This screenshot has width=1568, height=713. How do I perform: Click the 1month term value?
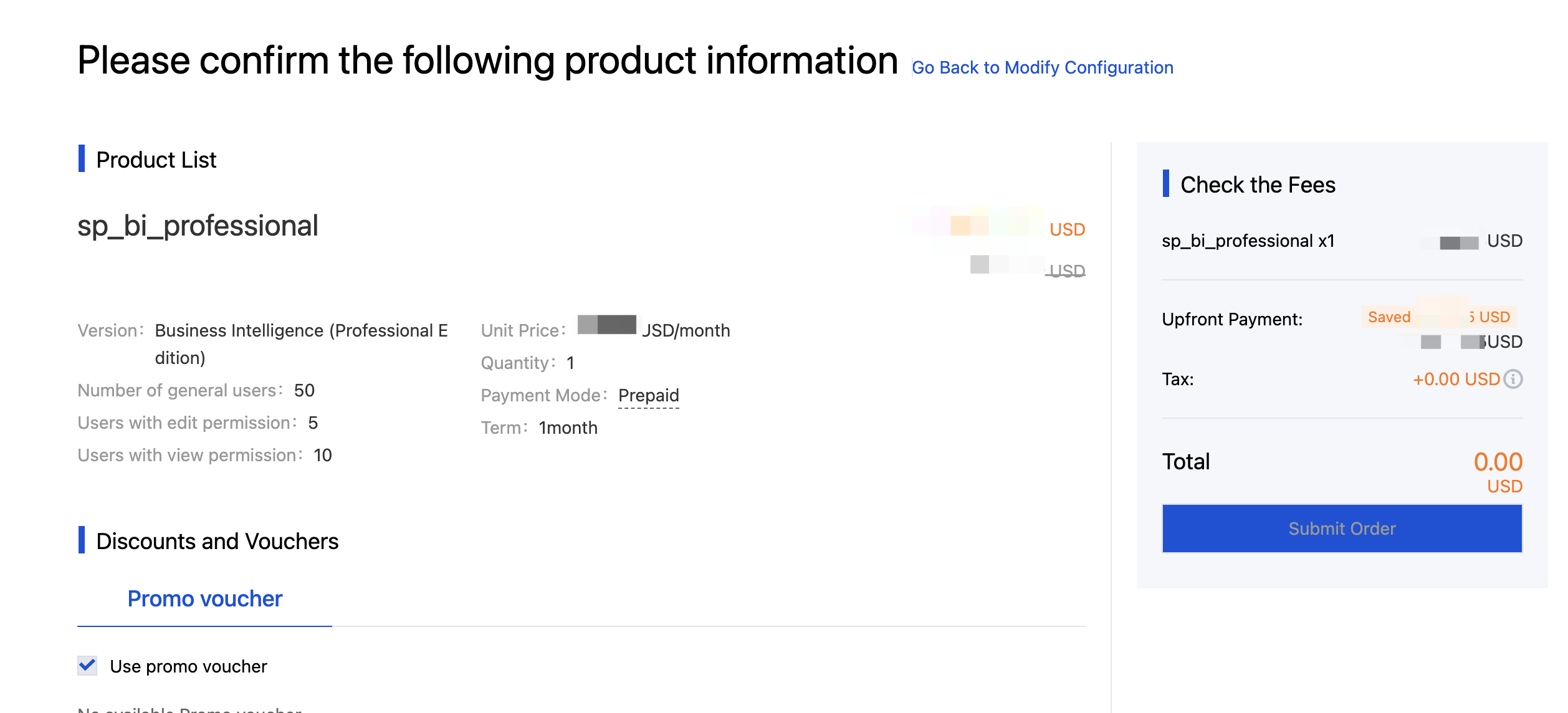click(568, 428)
